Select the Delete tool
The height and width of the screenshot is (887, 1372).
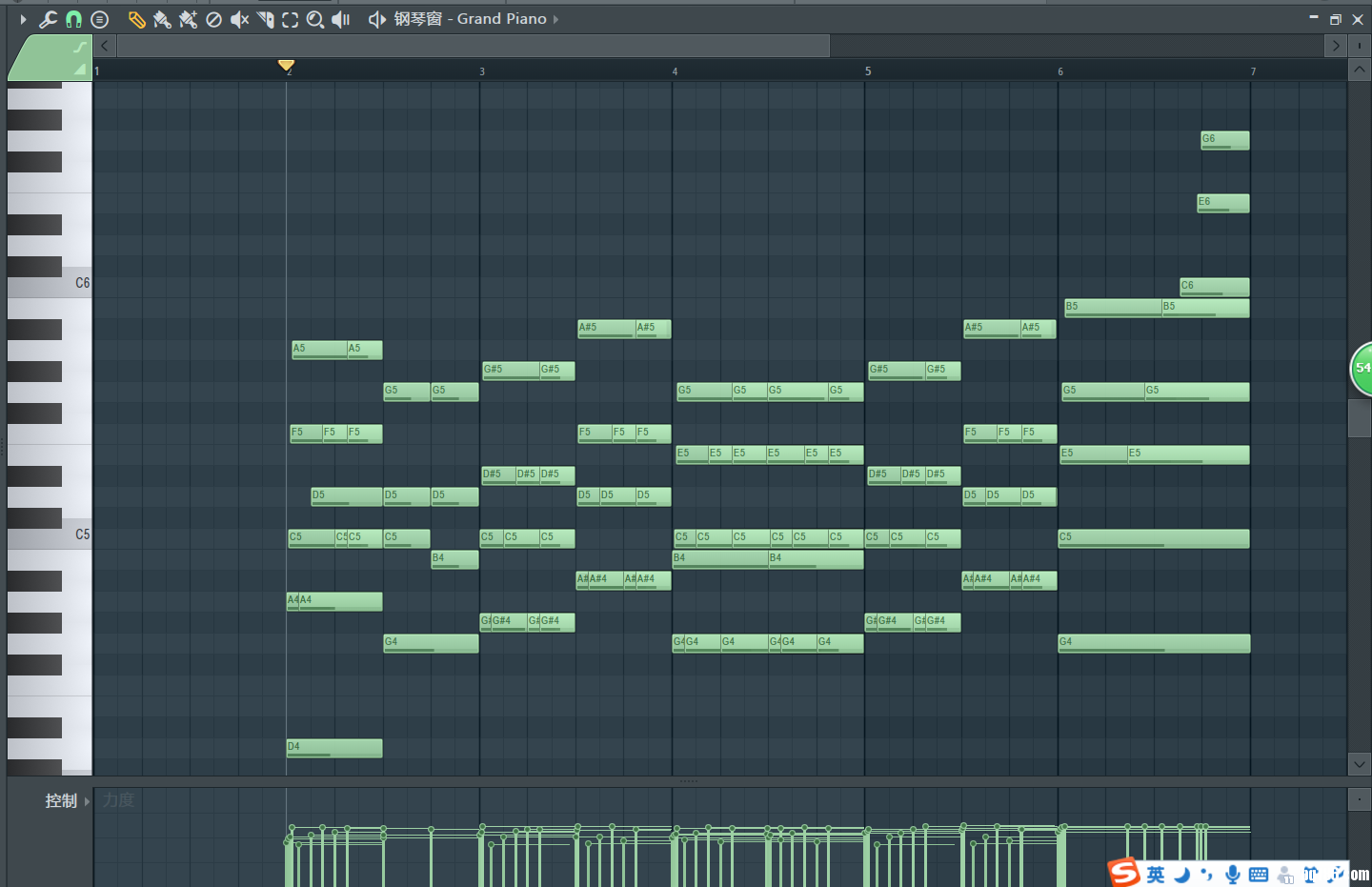tap(214, 19)
